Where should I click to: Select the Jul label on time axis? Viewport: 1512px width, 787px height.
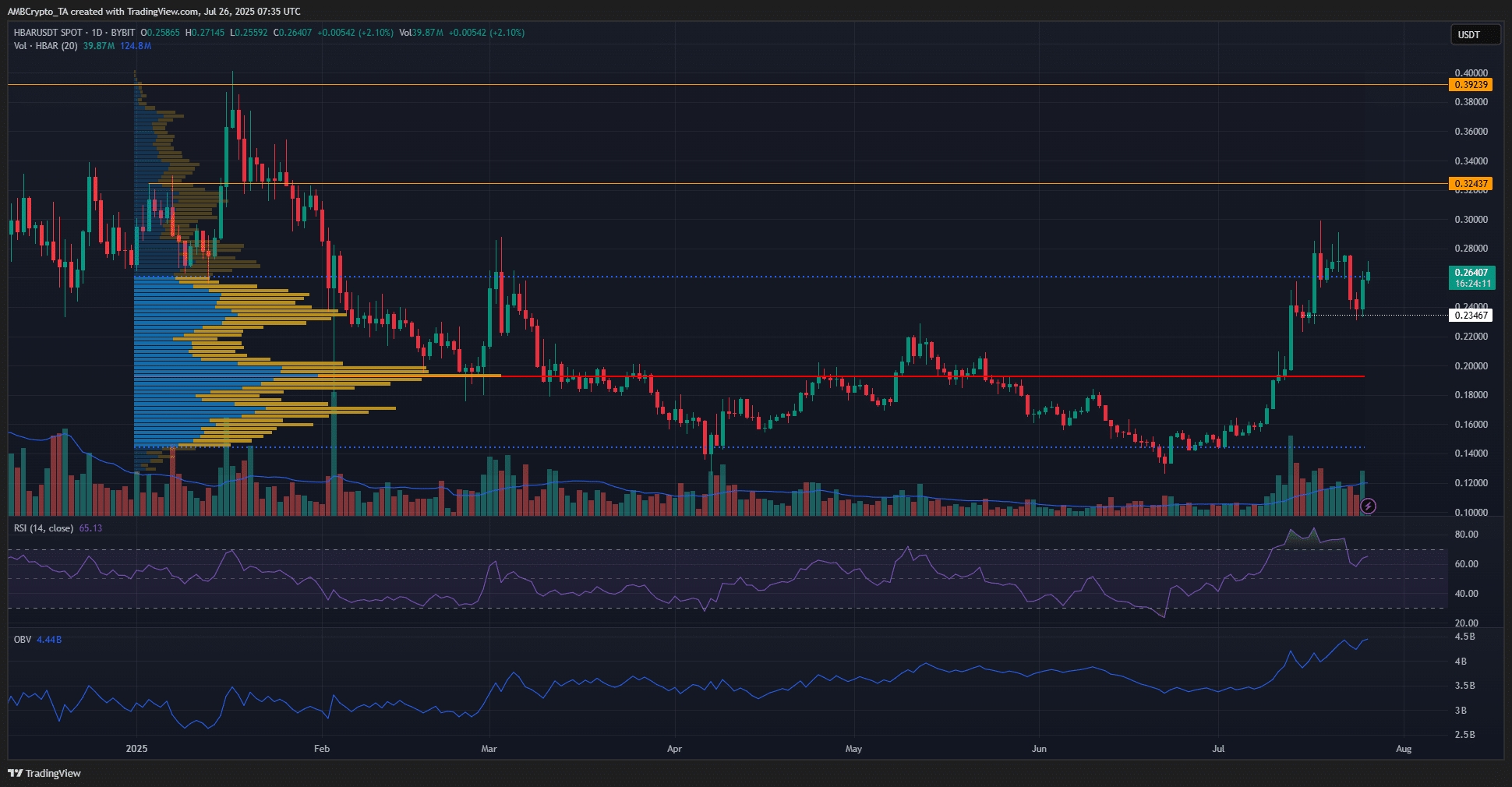(1219, 748)
